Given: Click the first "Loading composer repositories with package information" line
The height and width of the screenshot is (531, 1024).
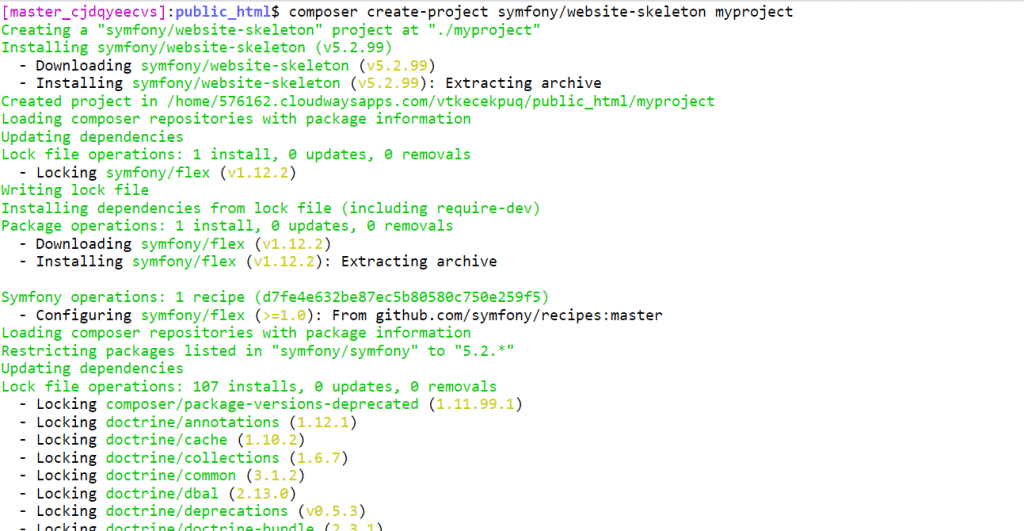Looking at the screenshot, I should click(236, 119).
